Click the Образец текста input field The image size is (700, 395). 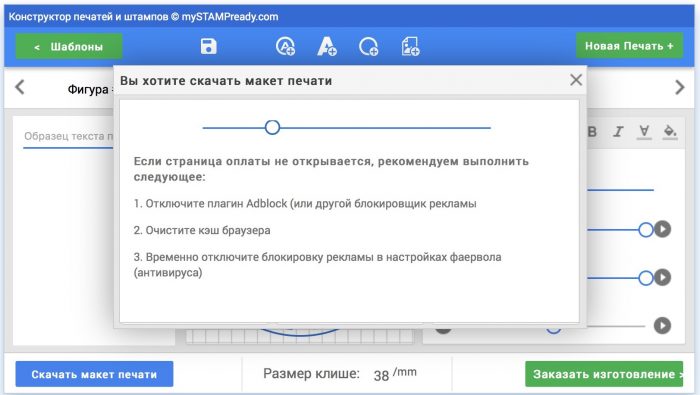pyautogui.click(x=68, y=137)
